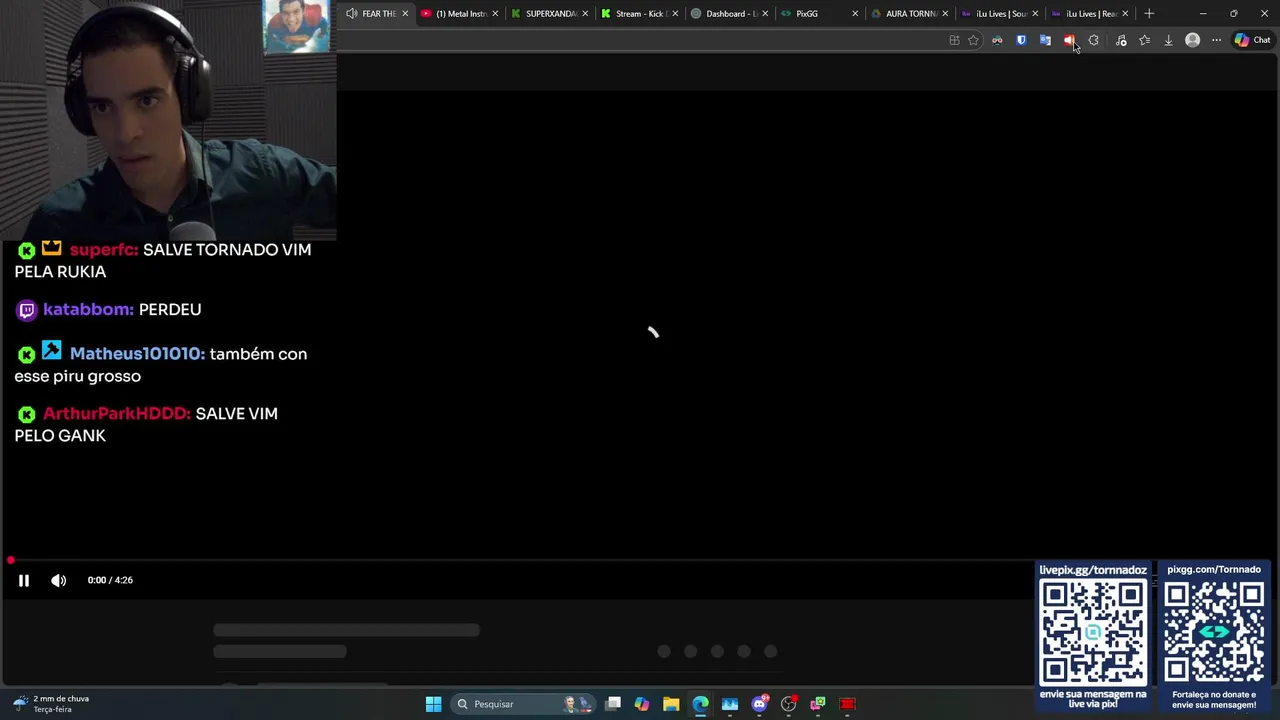Click the split screen icon in address bar
The height and width of the screenshot is (720, 1280).
[x=954, y=40]
